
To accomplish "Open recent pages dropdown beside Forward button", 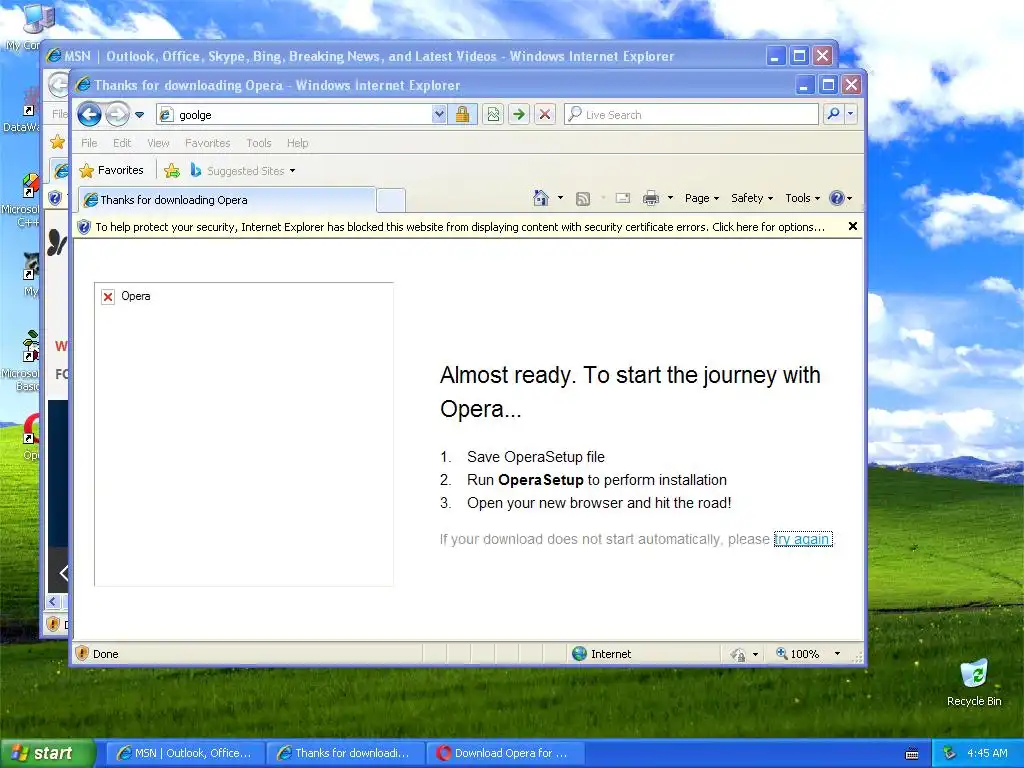I will click(139, 115).
